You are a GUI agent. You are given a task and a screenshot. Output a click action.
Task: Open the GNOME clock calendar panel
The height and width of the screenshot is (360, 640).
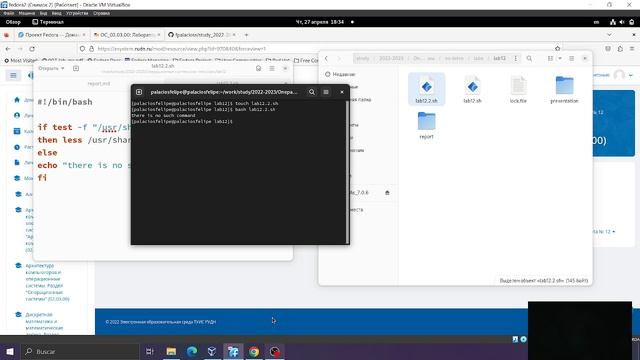tap(320, 22)
